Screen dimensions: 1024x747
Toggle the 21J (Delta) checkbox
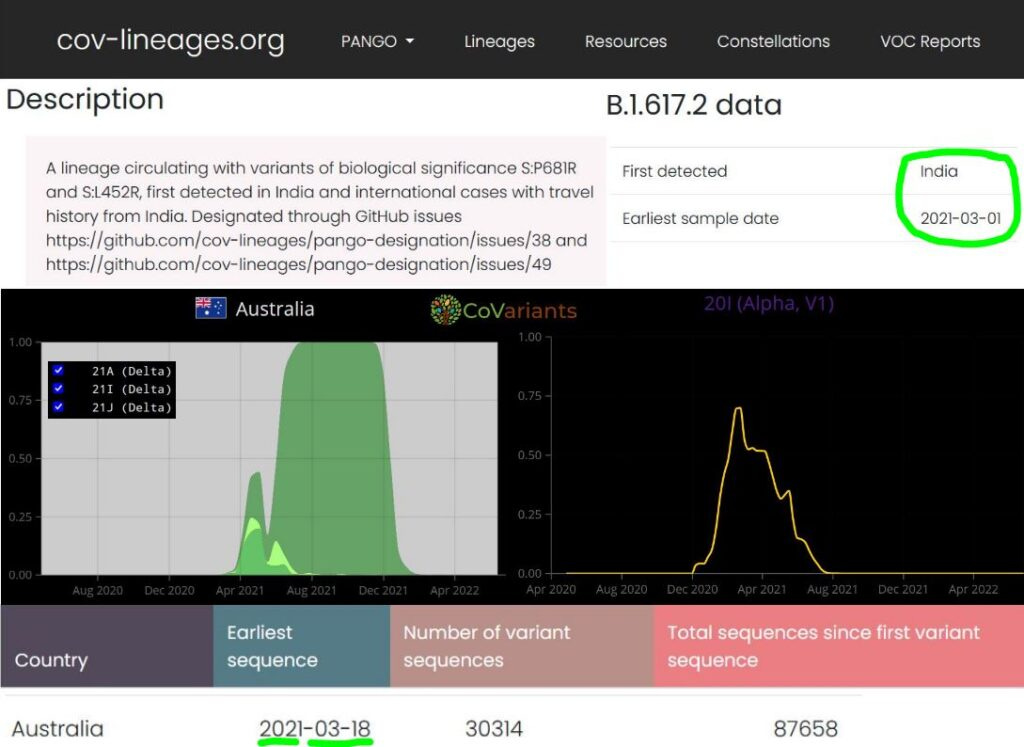click(59, 407)
